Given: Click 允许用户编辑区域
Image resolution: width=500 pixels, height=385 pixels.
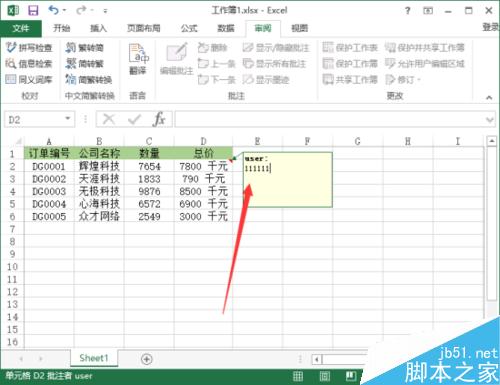Looking at the screenshot, I should pos(425,63).
